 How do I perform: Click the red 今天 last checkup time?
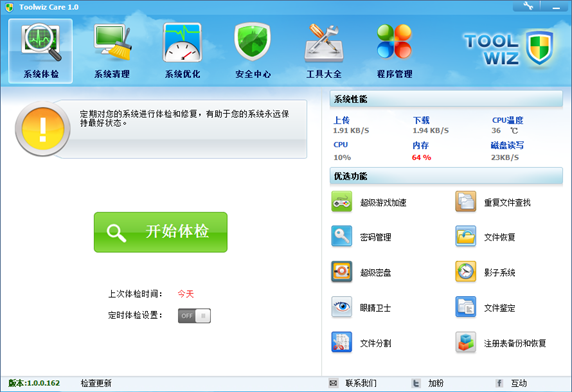[x=186, y=294]
